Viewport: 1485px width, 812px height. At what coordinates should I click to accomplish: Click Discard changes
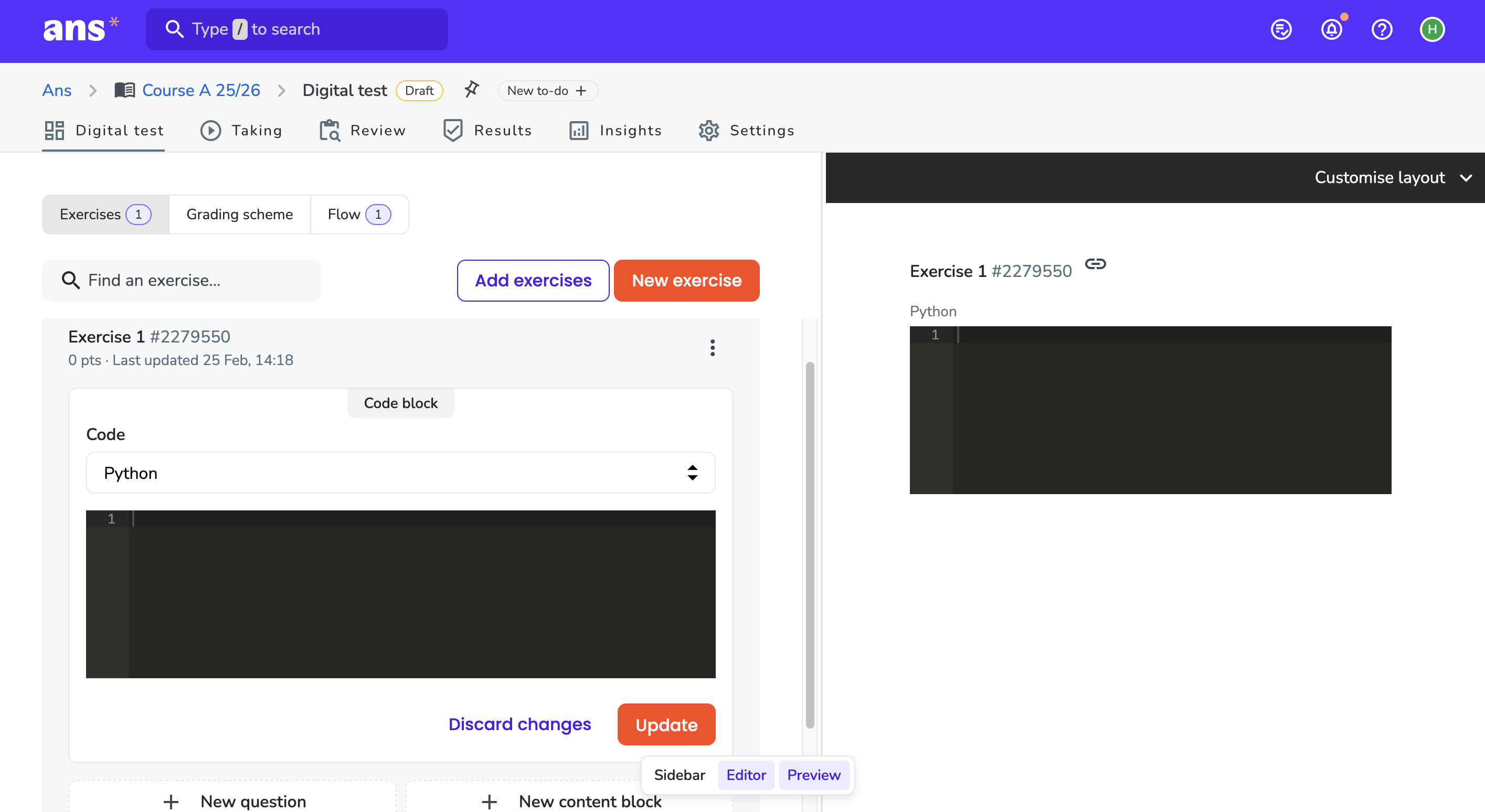pos(519,724)
